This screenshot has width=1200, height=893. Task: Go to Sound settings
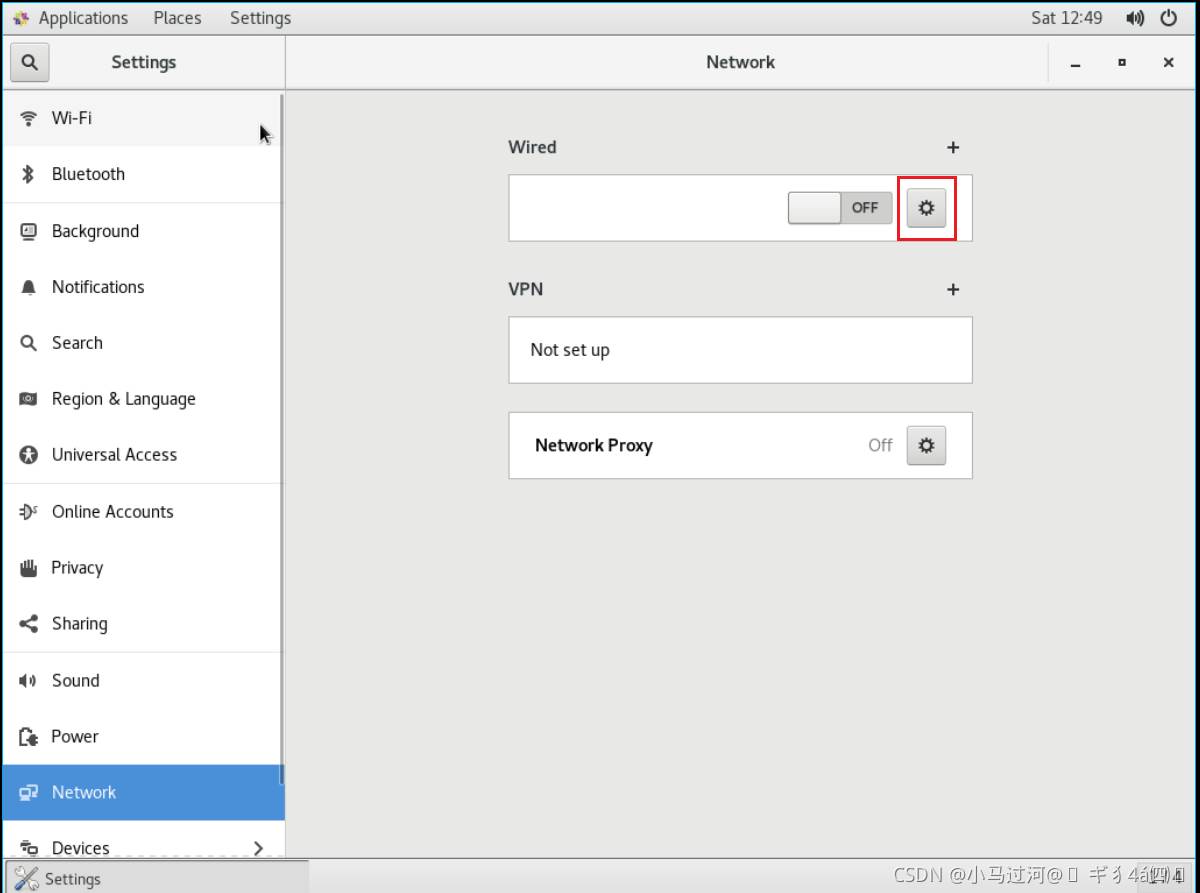pyautogui.click(x=75, y=680)
